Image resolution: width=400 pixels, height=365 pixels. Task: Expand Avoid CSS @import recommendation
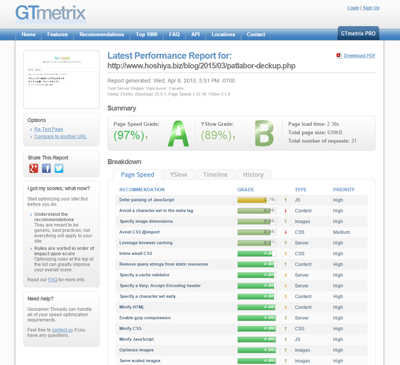(x=139, y=232)
